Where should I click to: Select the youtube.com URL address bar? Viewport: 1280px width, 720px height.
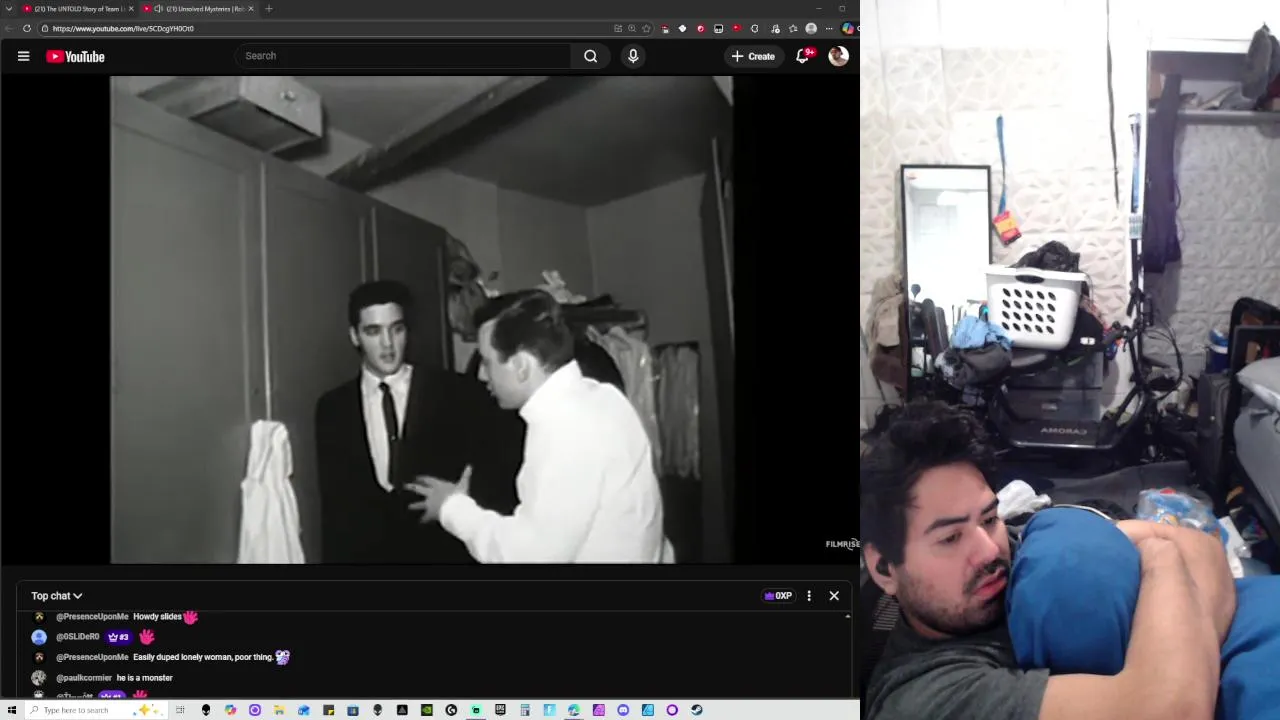[x=330, y=28]
